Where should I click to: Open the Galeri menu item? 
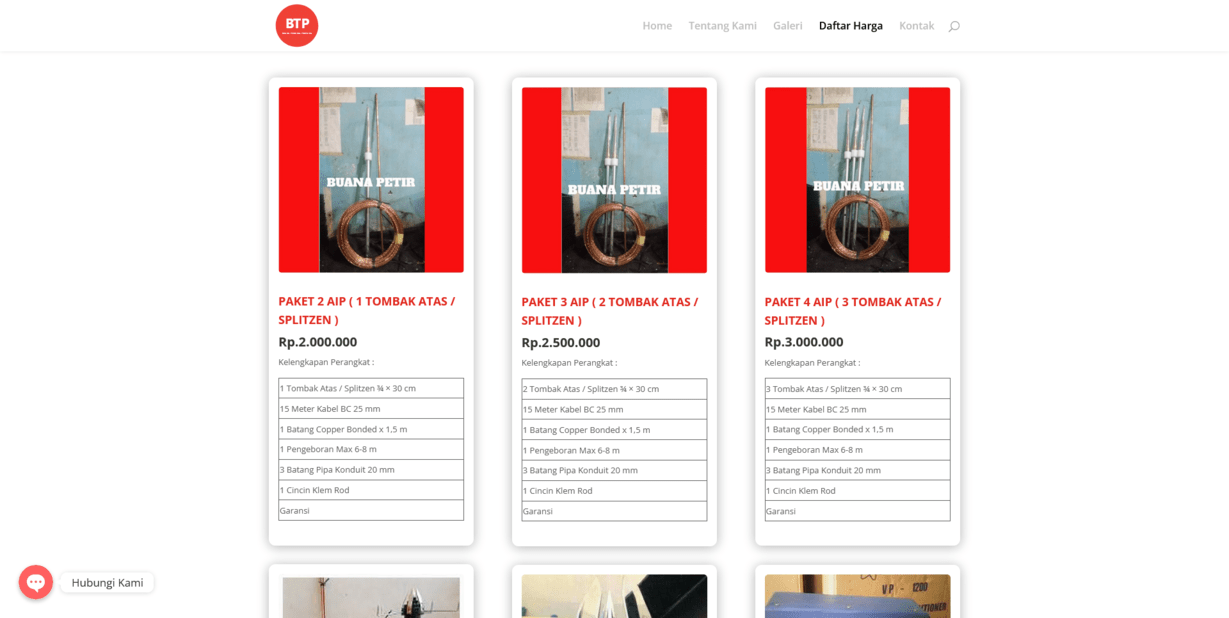click(787, 26)
